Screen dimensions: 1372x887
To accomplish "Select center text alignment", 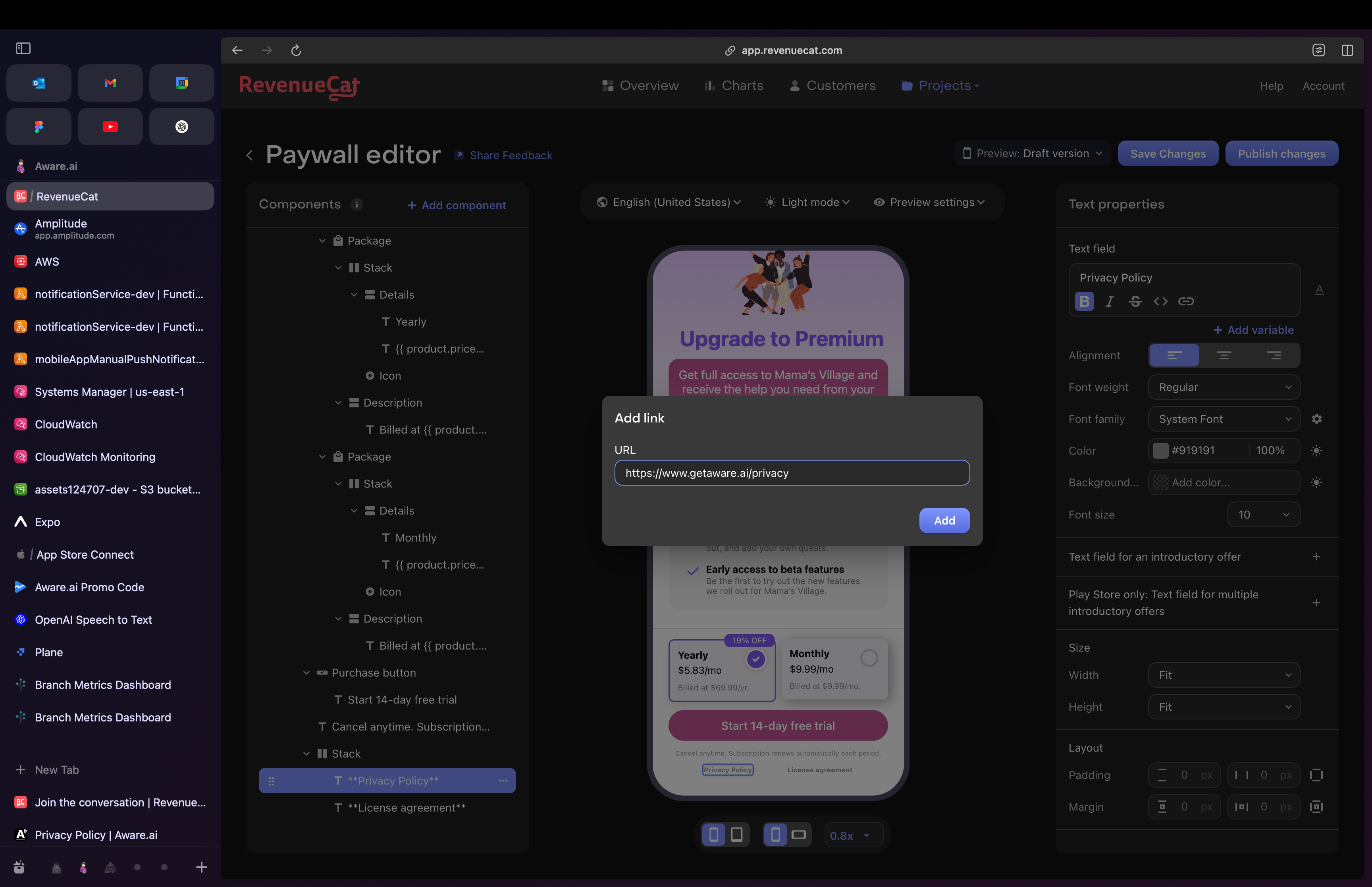I will point(1224,355).
